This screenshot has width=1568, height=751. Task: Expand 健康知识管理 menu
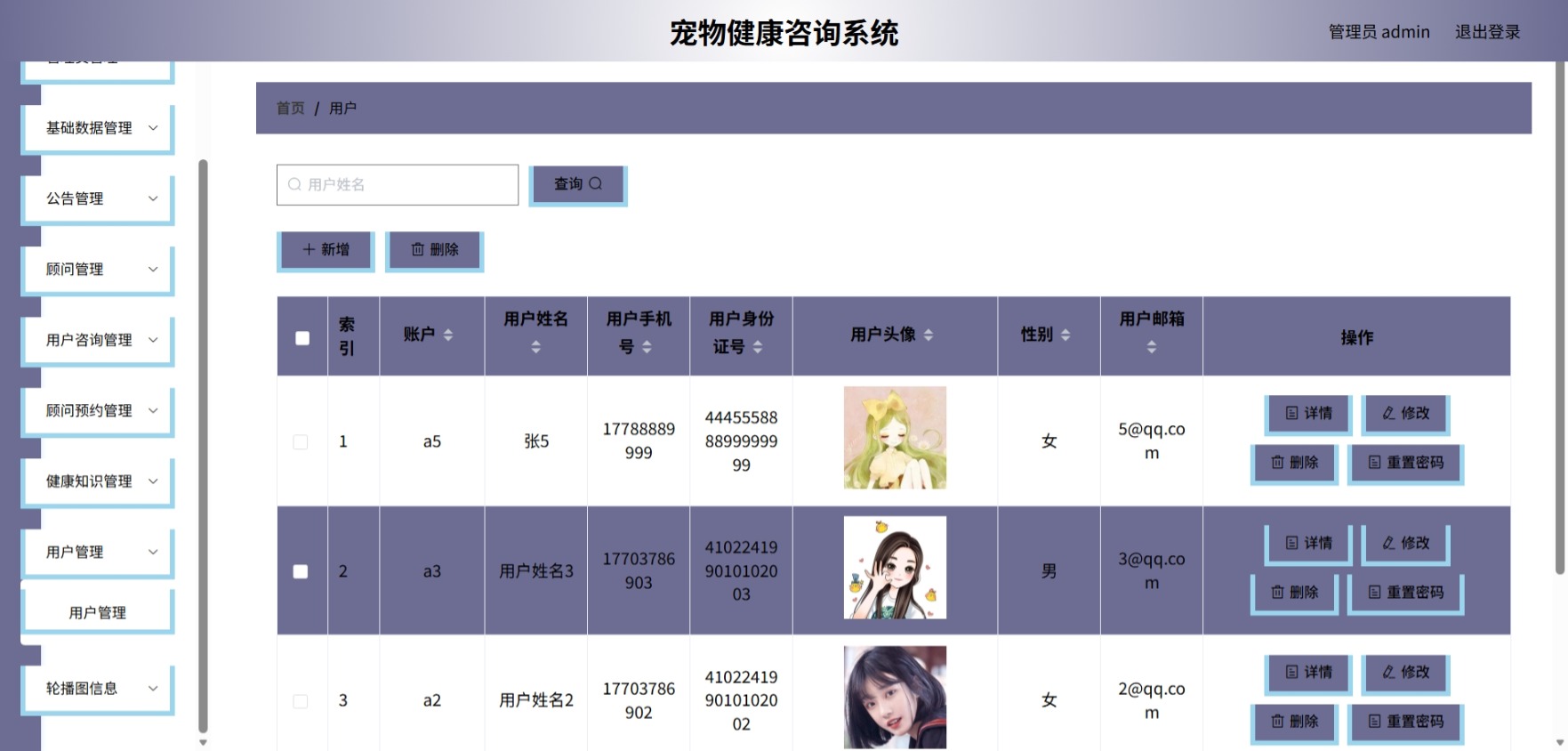click(x=97, y=481)
